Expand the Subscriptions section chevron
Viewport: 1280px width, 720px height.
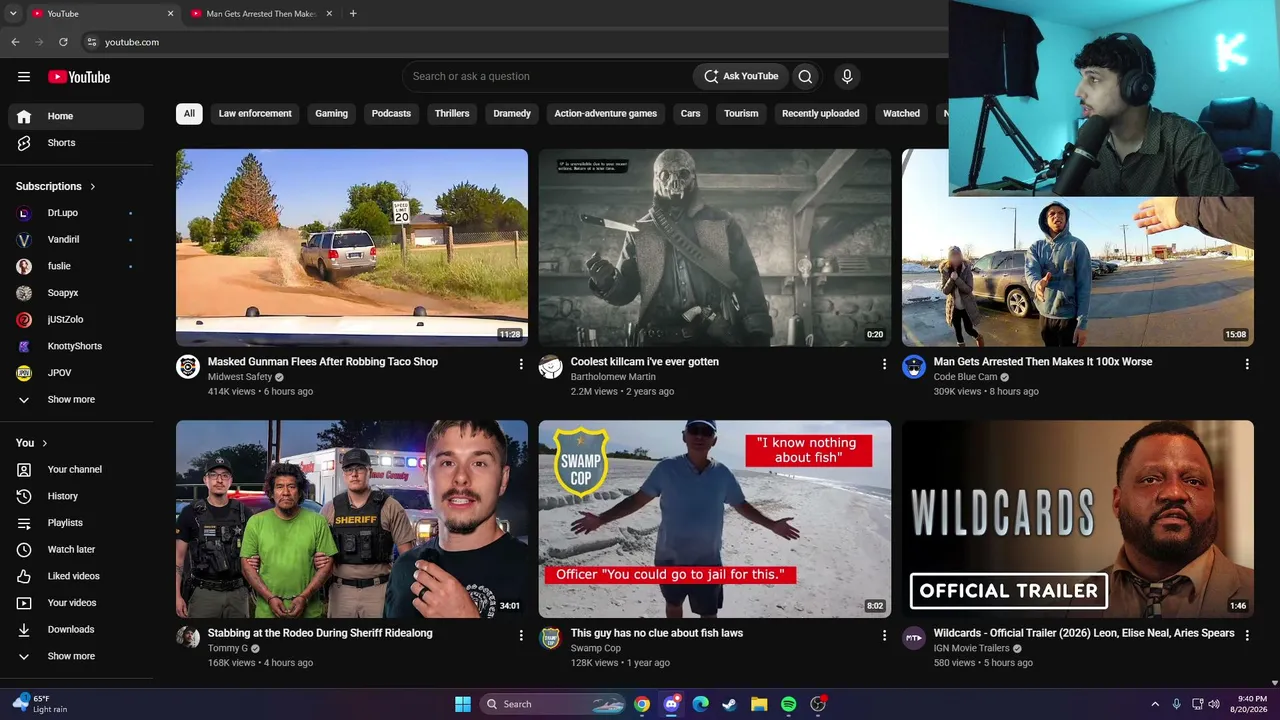(93, 186)
